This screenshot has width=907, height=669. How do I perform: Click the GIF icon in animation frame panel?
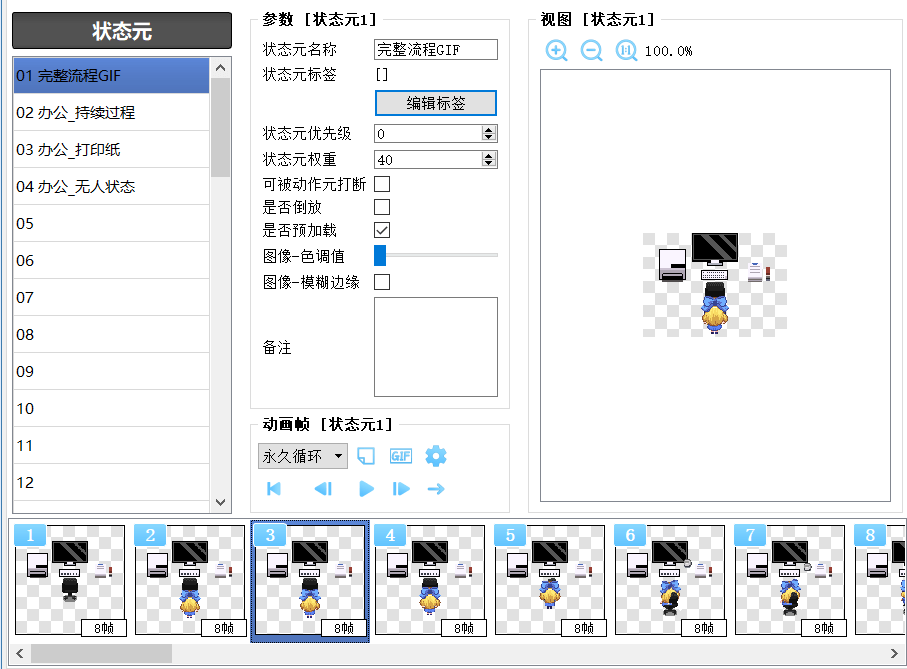[x=400, y=456]
